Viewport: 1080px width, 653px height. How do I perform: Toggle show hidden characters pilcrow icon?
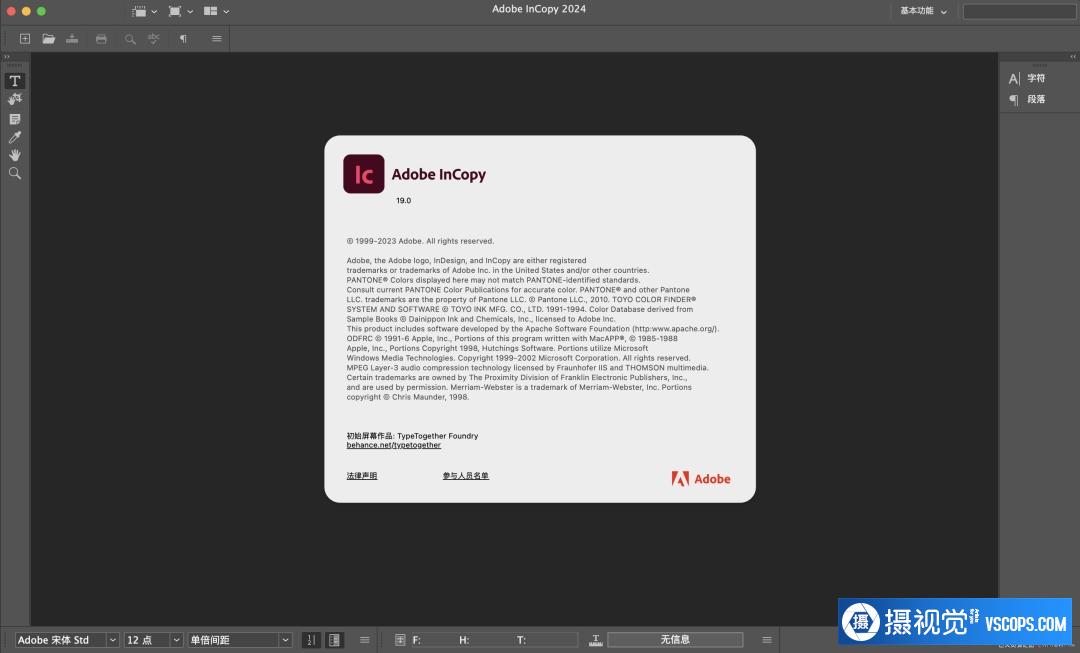click(183, 39)
